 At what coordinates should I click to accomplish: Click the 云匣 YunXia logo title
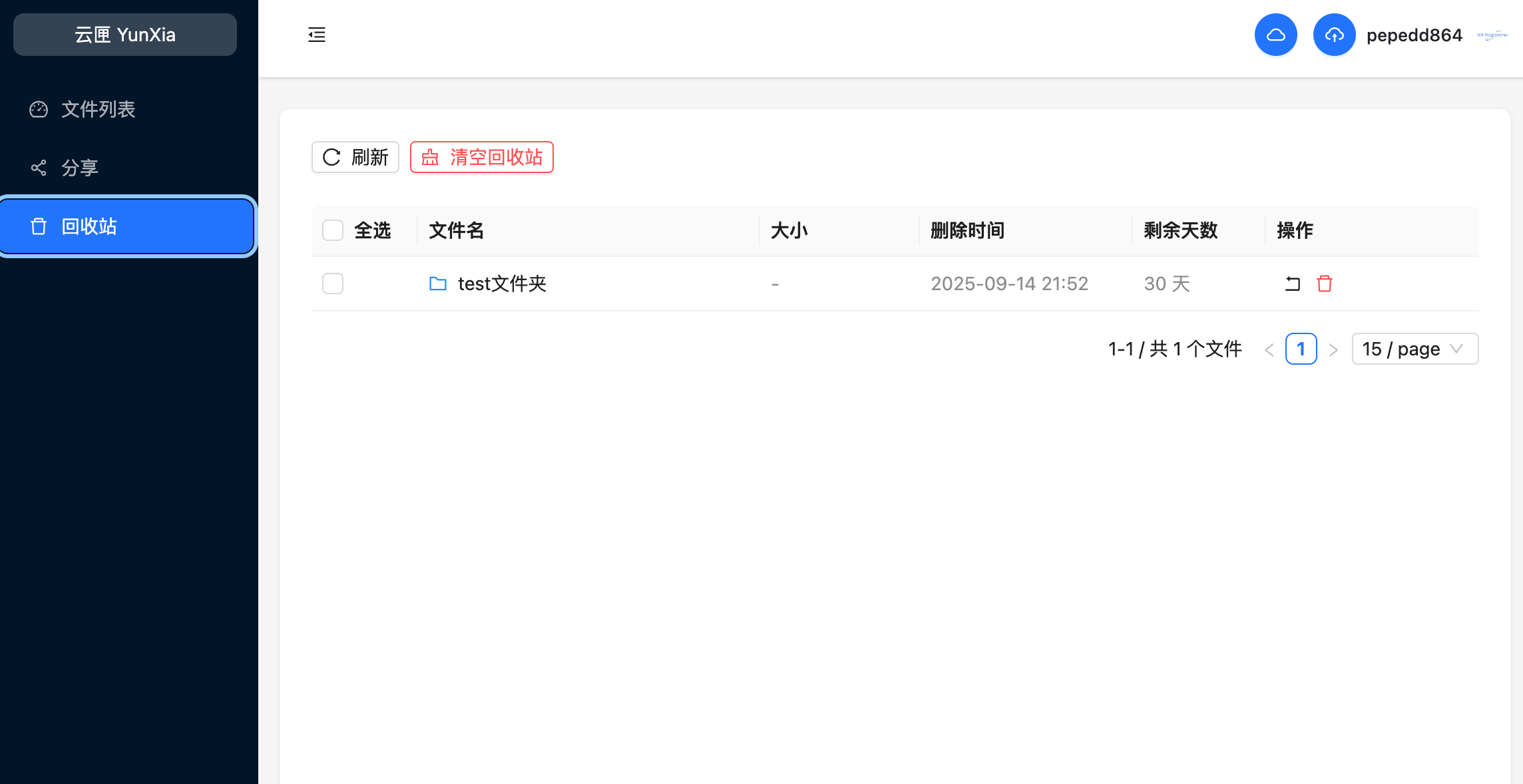(x=125, y=35)
